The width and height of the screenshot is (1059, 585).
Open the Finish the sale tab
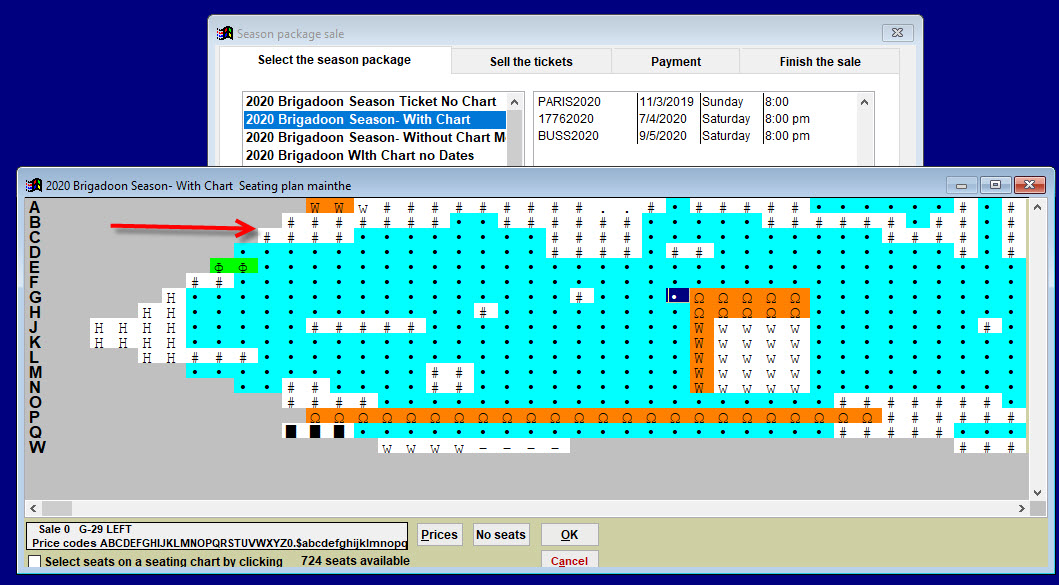coord(820,61)
